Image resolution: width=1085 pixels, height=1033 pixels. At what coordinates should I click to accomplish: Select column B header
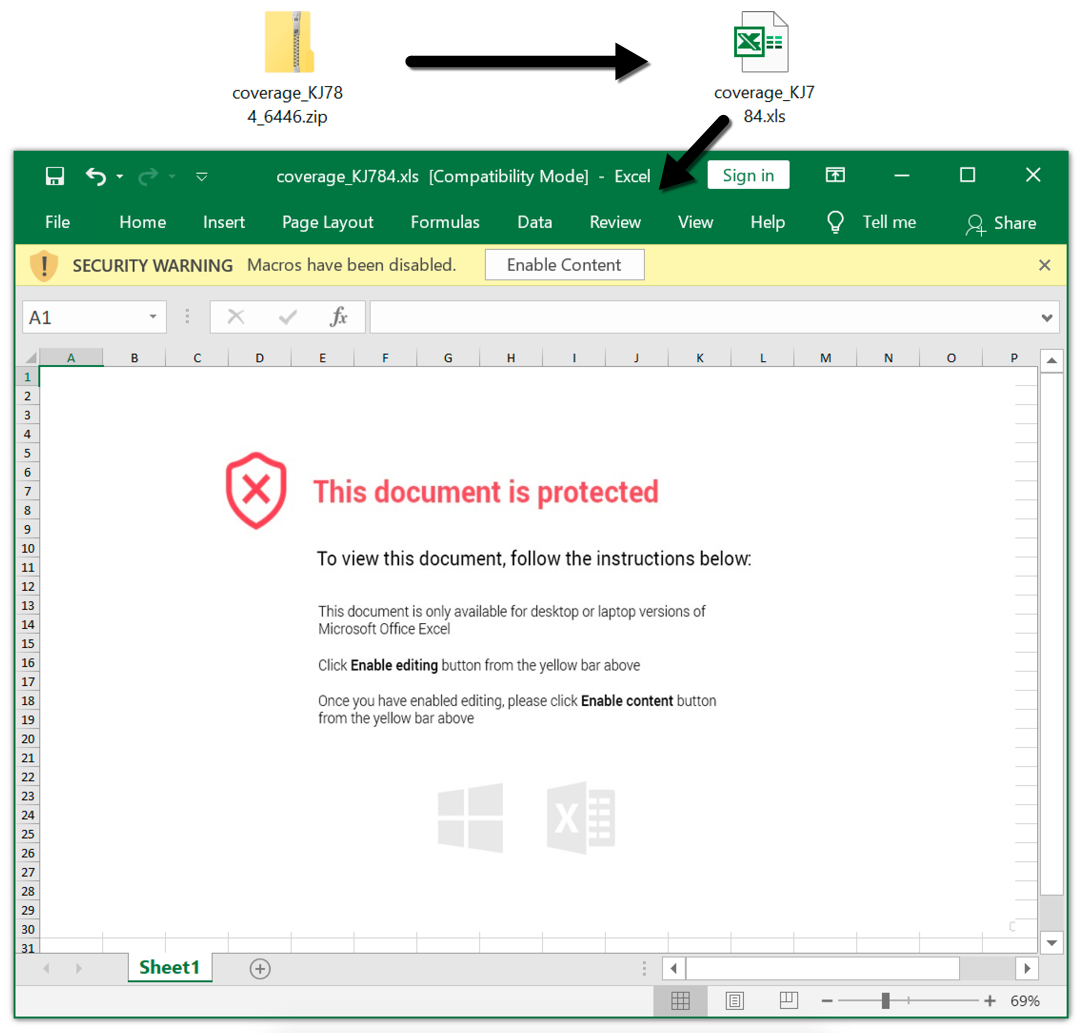point(134,358)
